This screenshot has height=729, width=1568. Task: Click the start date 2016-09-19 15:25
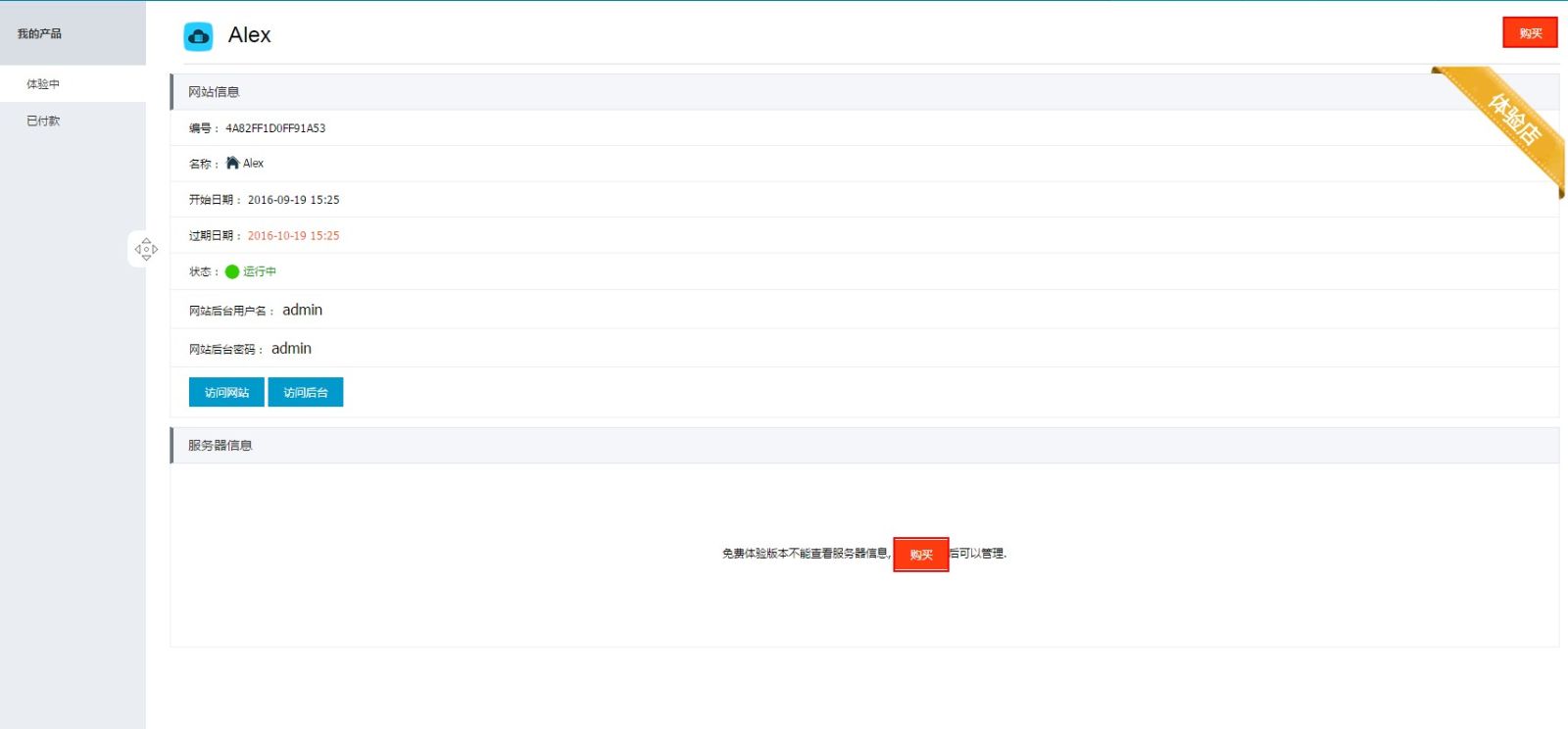[293, 200]
